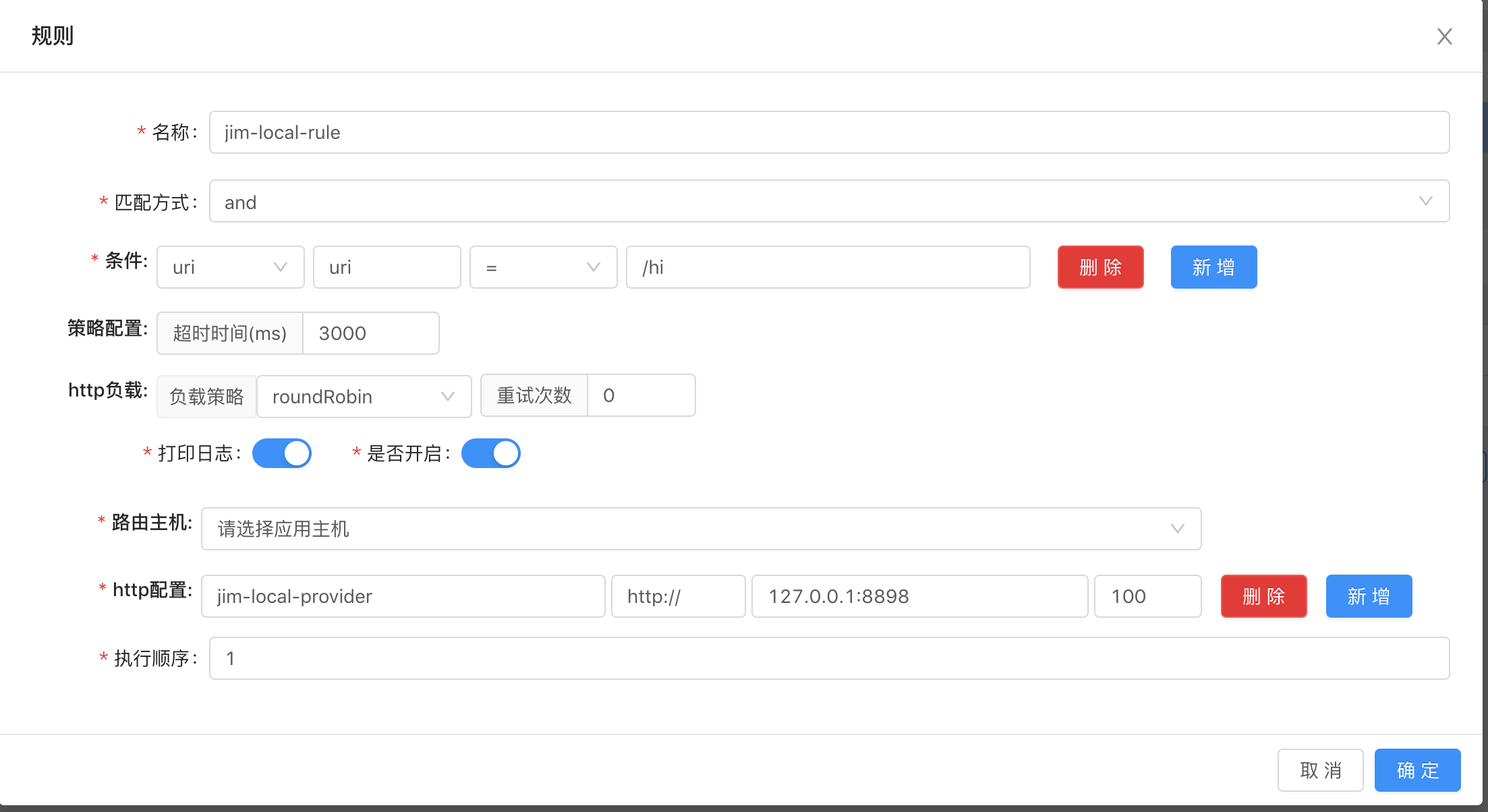
Task: Close the 规则 dialog with X icon
Action: click(1444, 36)
